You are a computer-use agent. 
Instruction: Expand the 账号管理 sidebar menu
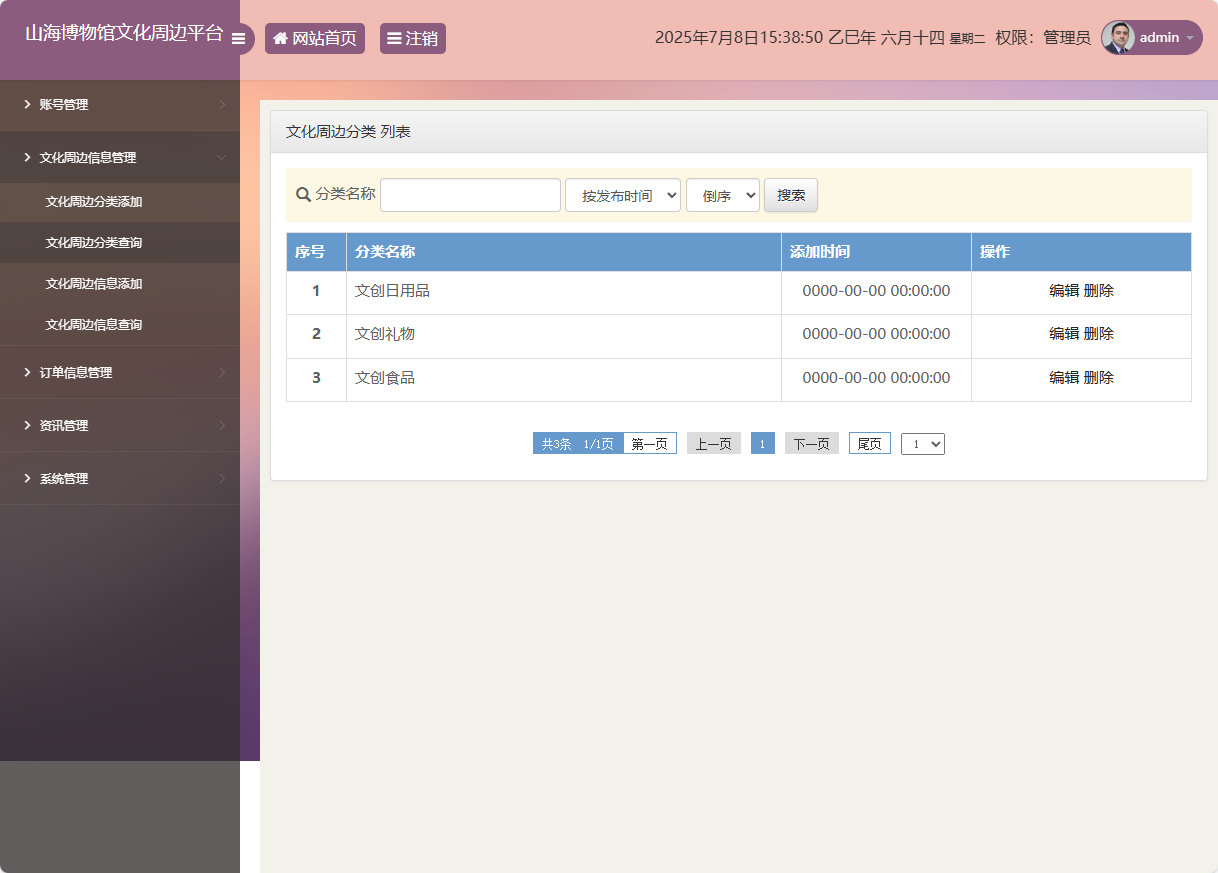point(120,105)
